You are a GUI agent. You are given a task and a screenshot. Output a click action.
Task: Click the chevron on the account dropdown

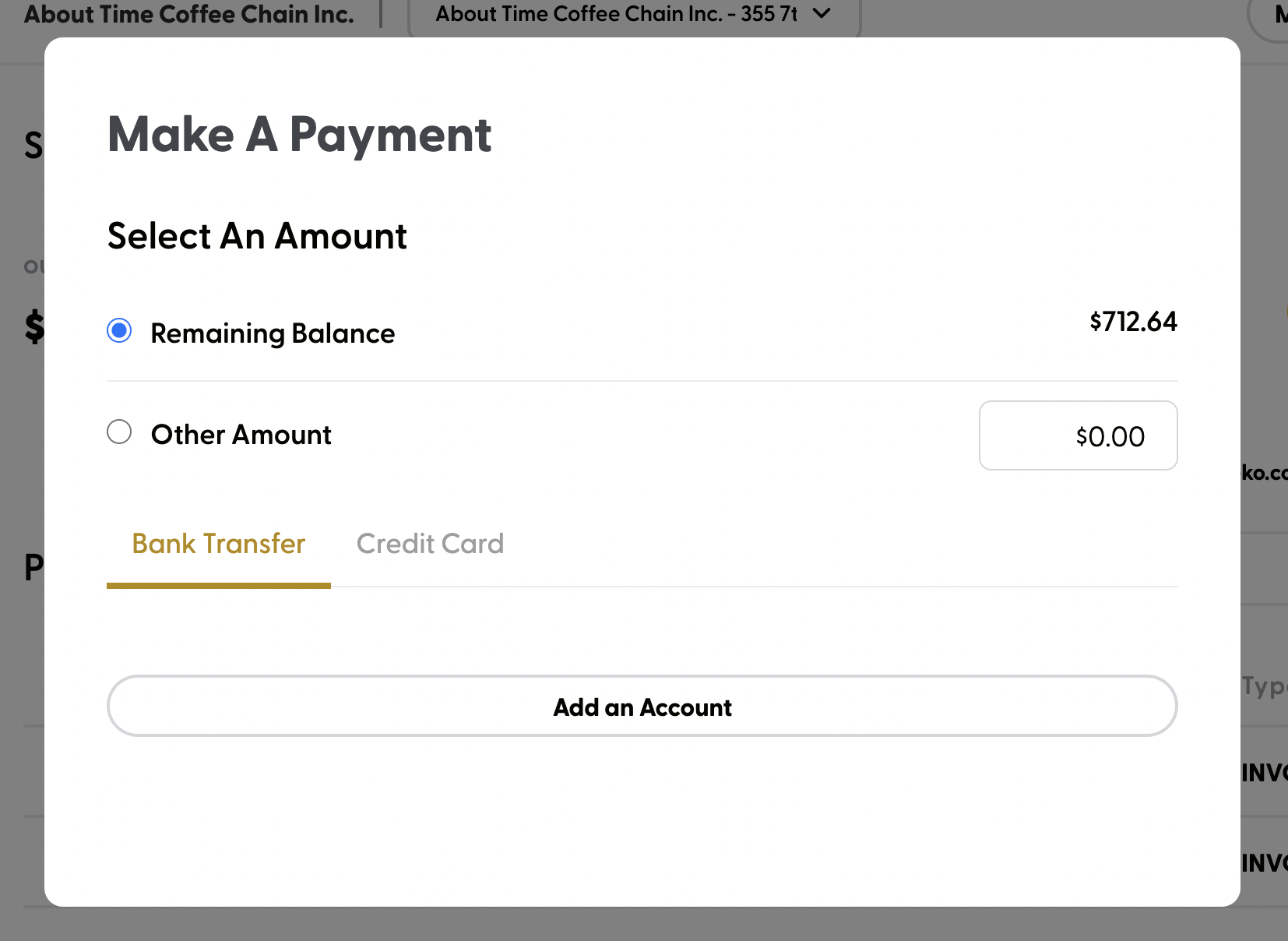[x=822, y=13]
